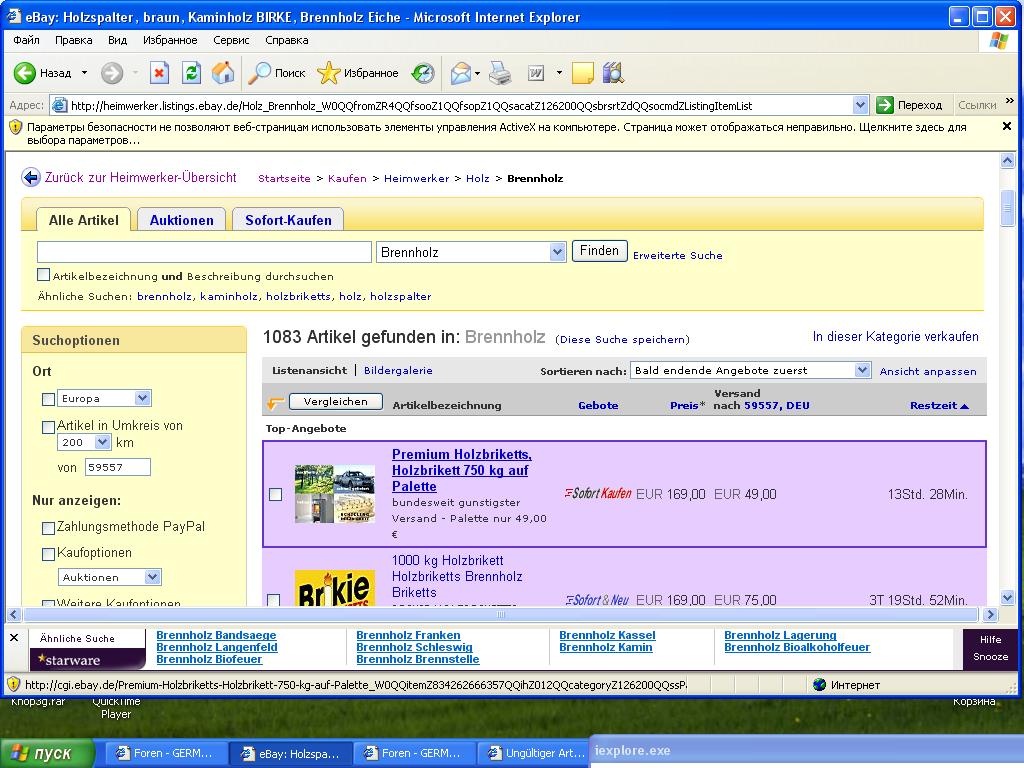Close the ActiveX information bar
The image size is (1024, 768).
[1006, 126]
